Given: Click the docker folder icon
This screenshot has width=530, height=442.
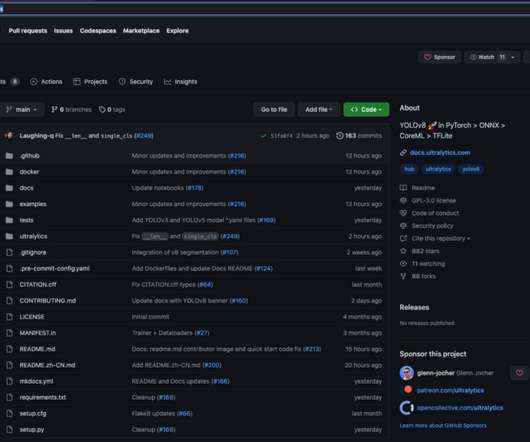Looking at the screenshot, I should click(x=9, y=172).
